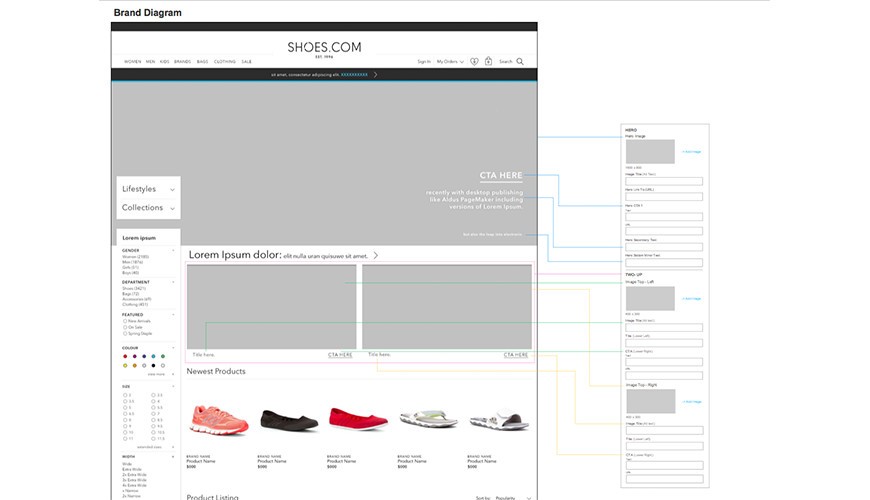Viewport: 870px width, 500px height.
Task: Select the purple colour swatch
Action: pyautogui.click(x=134, y=356)
